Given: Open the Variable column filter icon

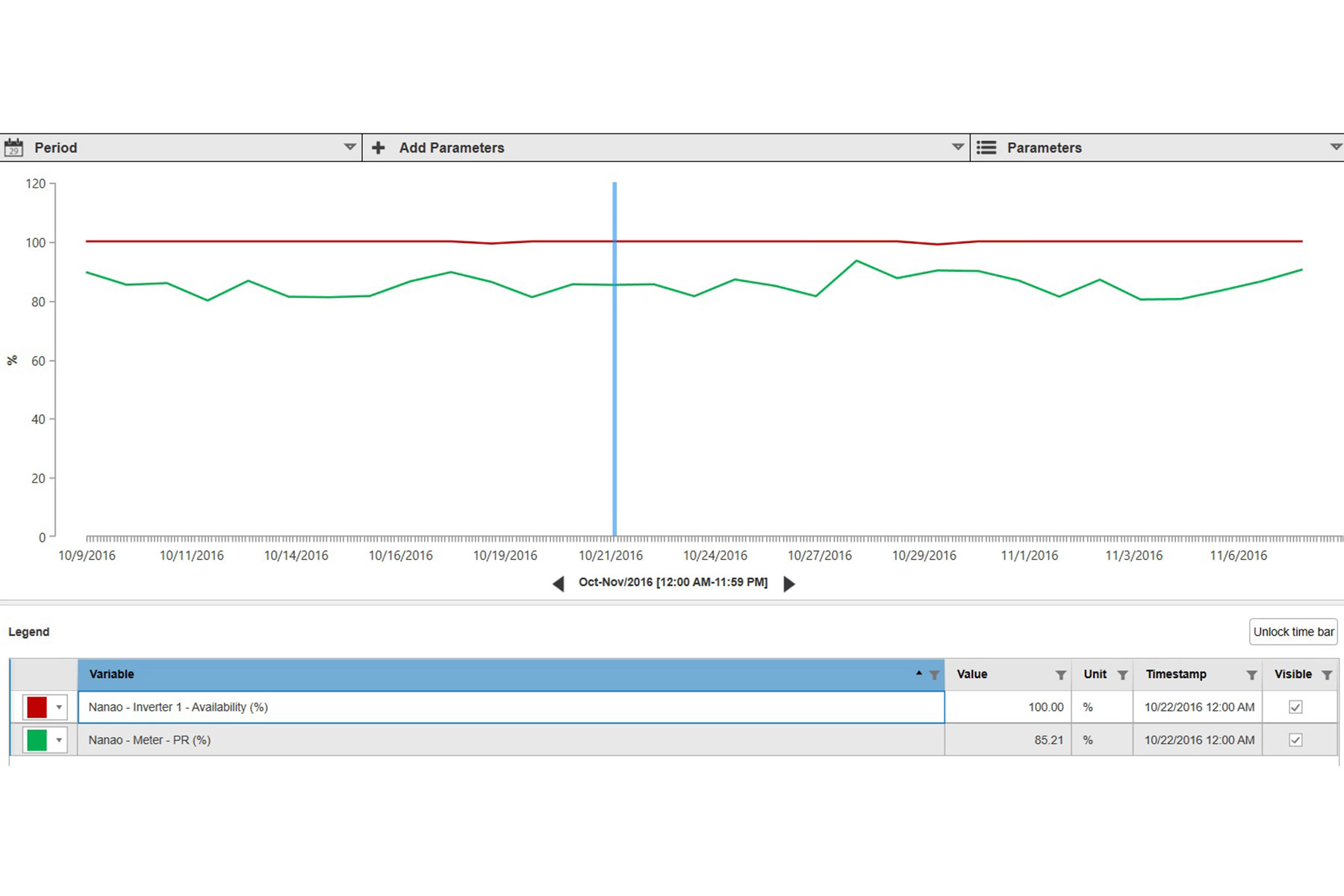Looking at the screenshot, I should [933, 675].
